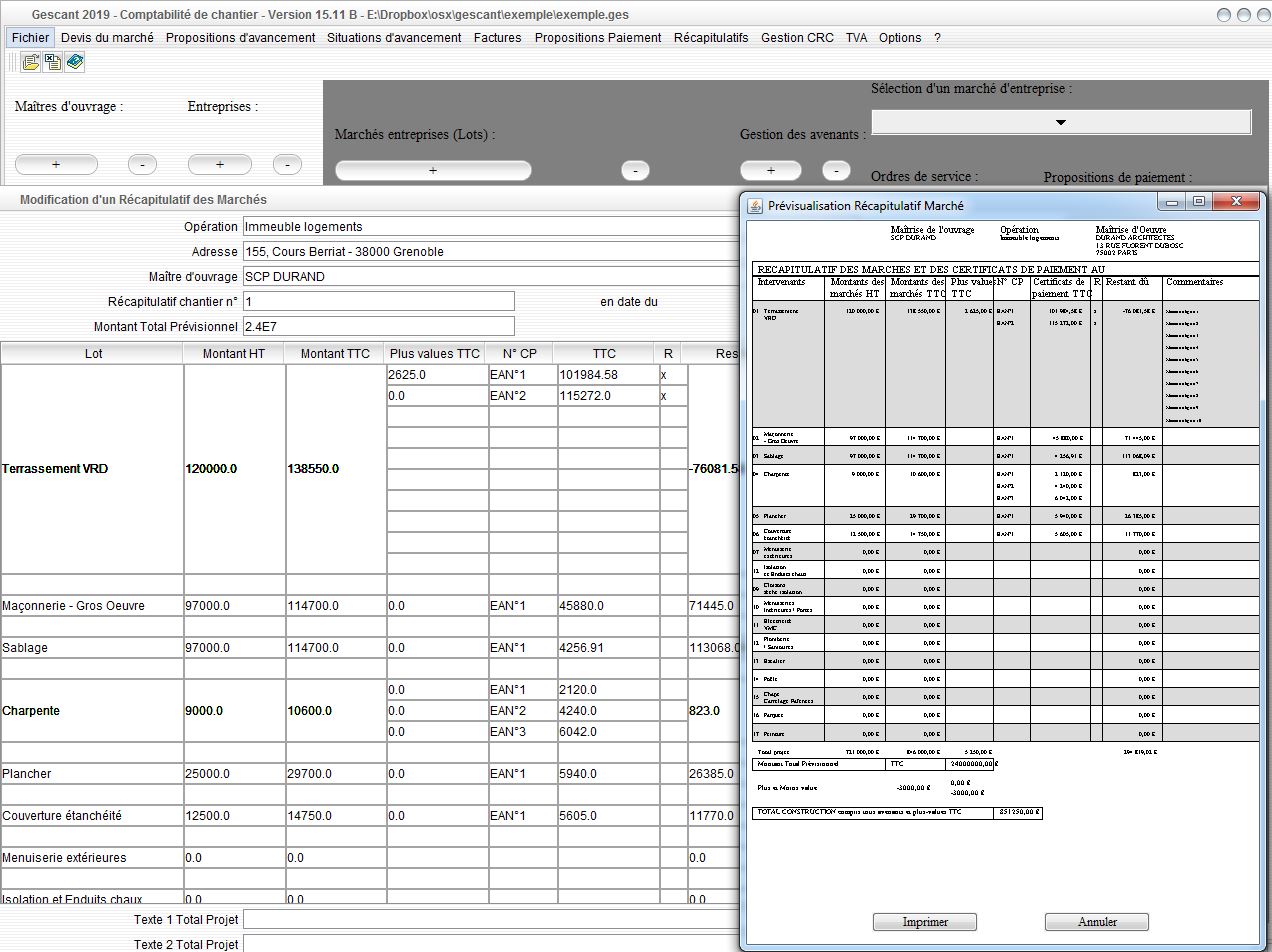Remove an avenant with the minus button

pyautogui.click(x=836, y=171)
